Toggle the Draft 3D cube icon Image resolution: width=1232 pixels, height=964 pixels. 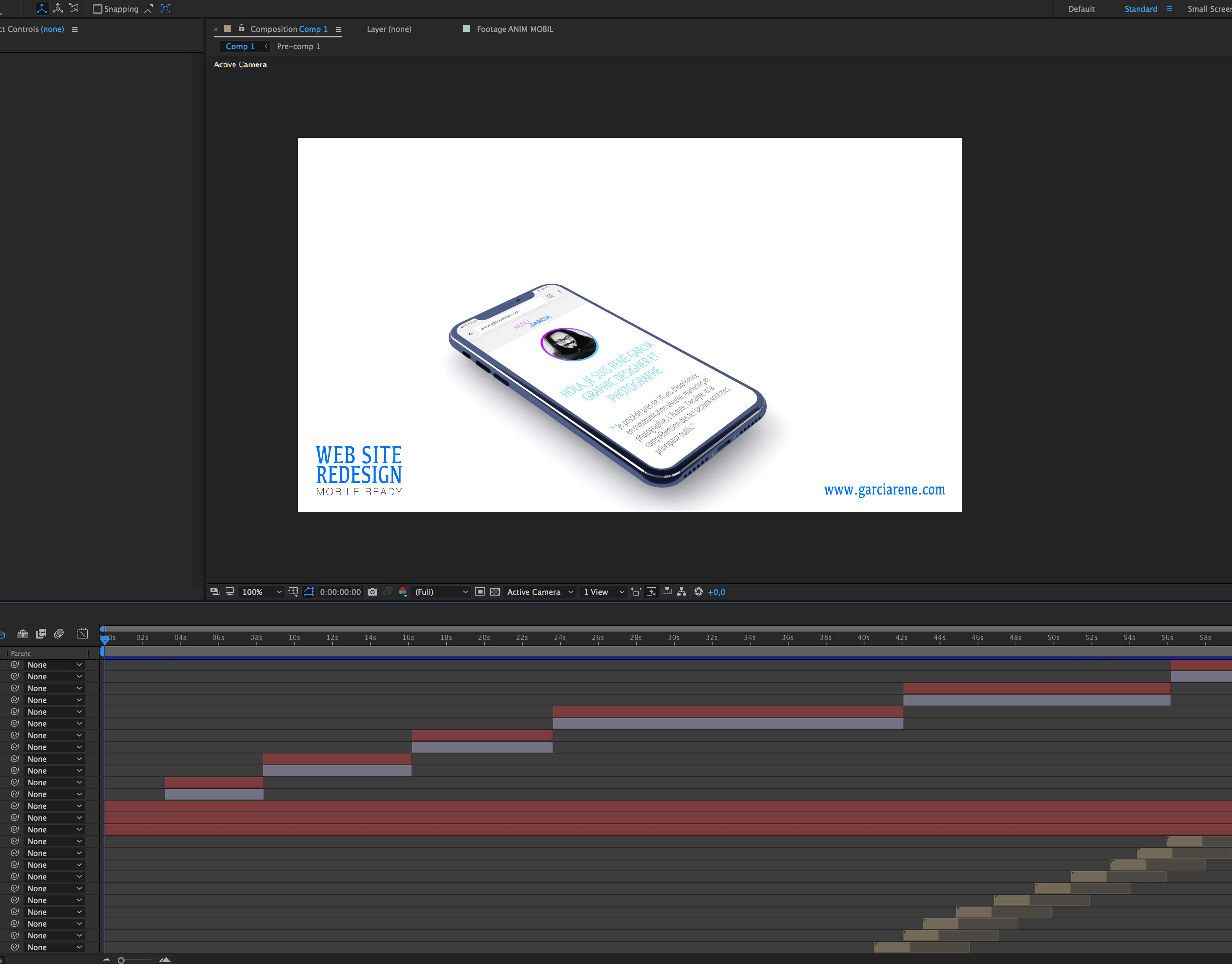[x=2, y=635]
